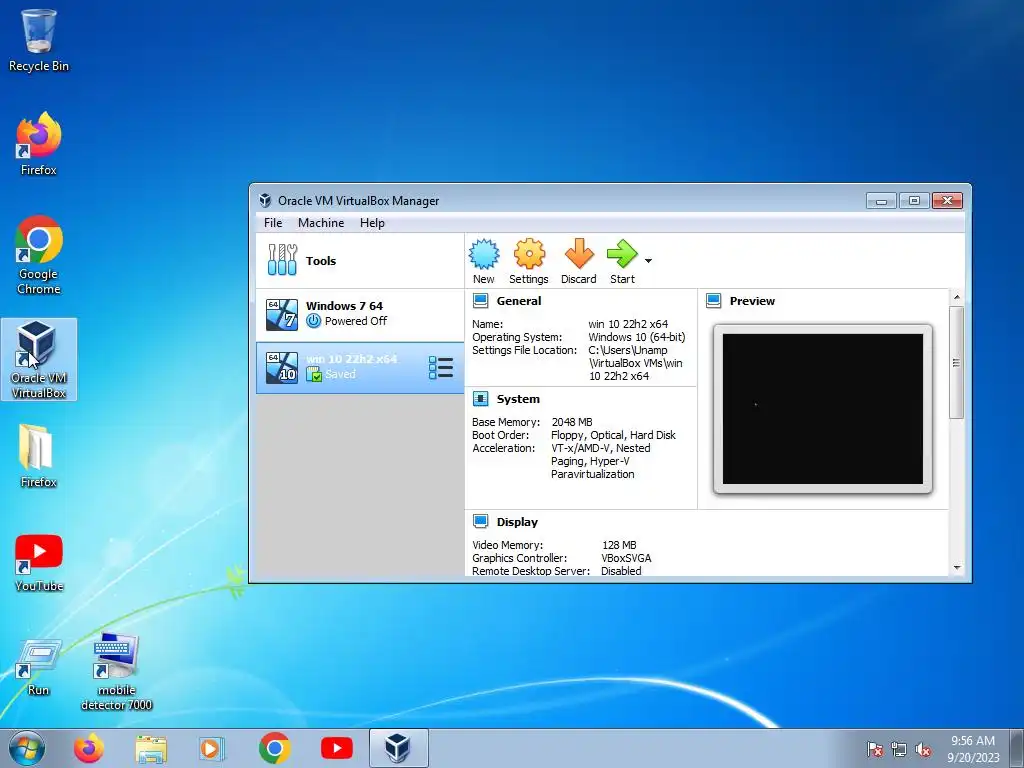Select the win 10 22h2 x64 machine
The height and width of the screenshot is (768, 1024).
pos(360,367)
